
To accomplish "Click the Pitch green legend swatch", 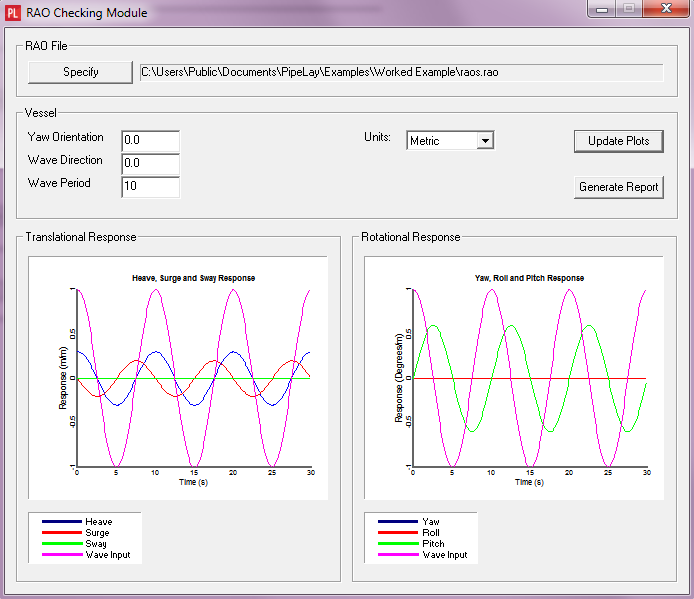I will (x=396, y=544).
